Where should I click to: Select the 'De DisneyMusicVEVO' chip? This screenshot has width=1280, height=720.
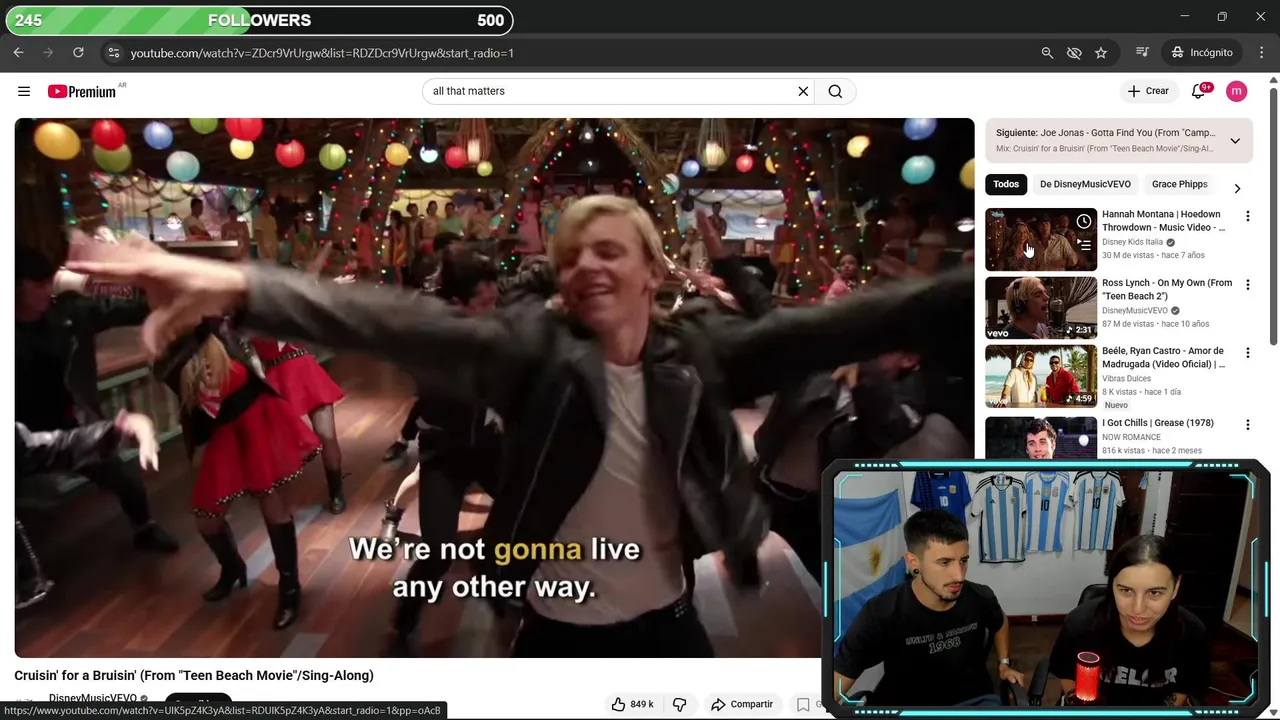(x=1085, y=184)
